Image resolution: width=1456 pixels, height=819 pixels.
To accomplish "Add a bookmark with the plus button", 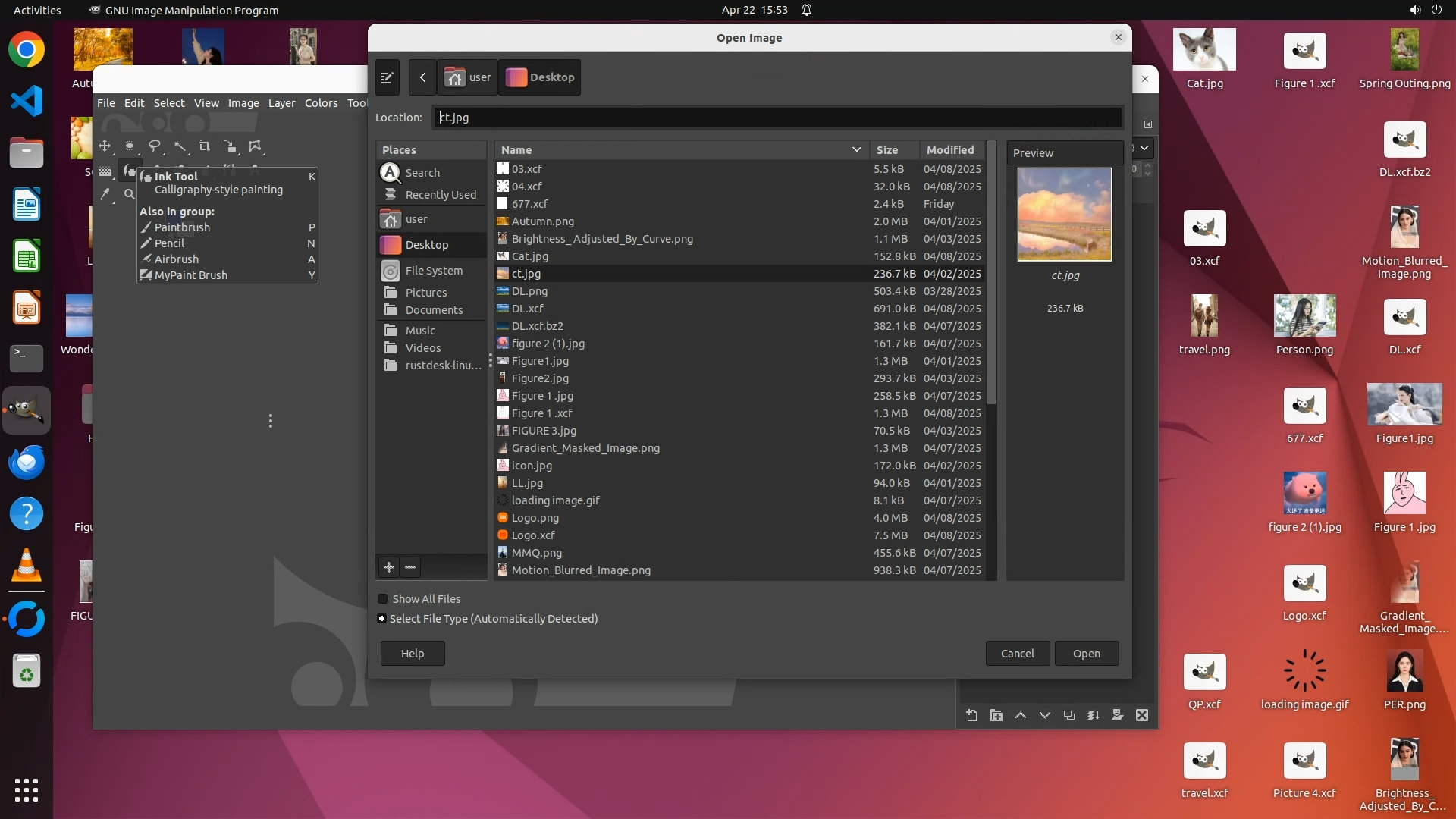I will coord(389,567).
